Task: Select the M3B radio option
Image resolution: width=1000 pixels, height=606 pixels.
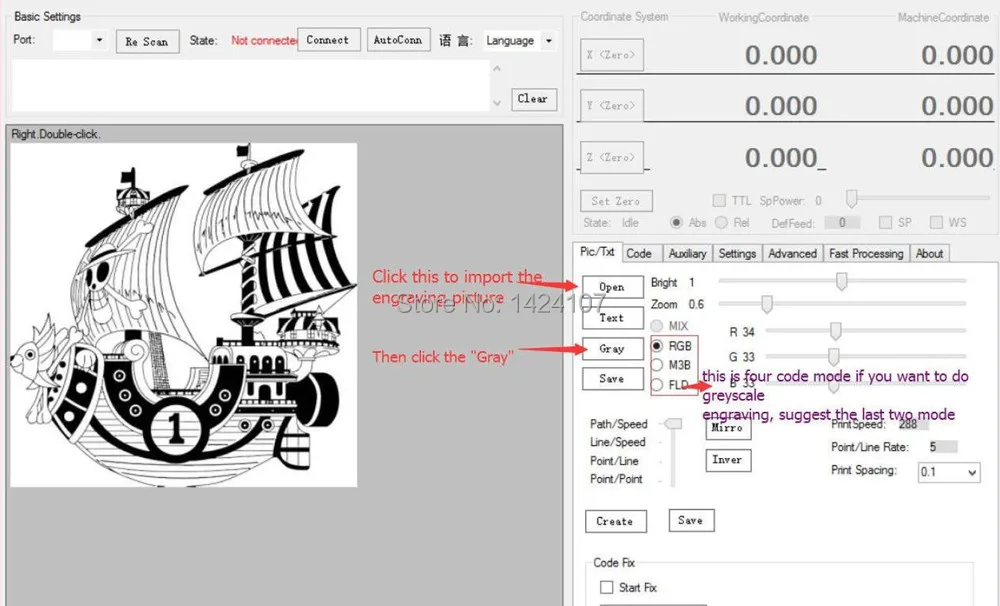Action: (657, 365)
